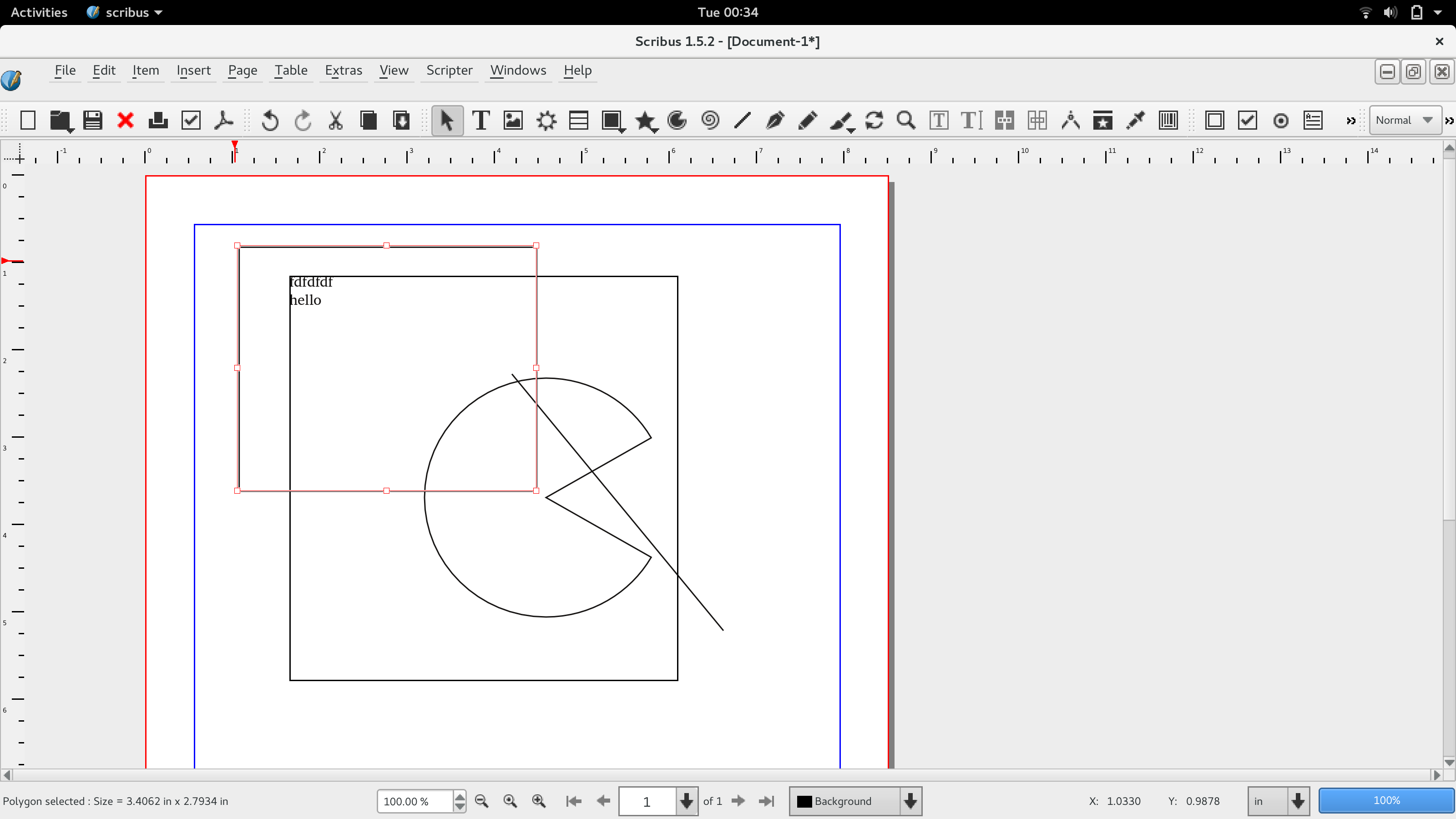Click the Export as PDF icon

tap(224, 121)
